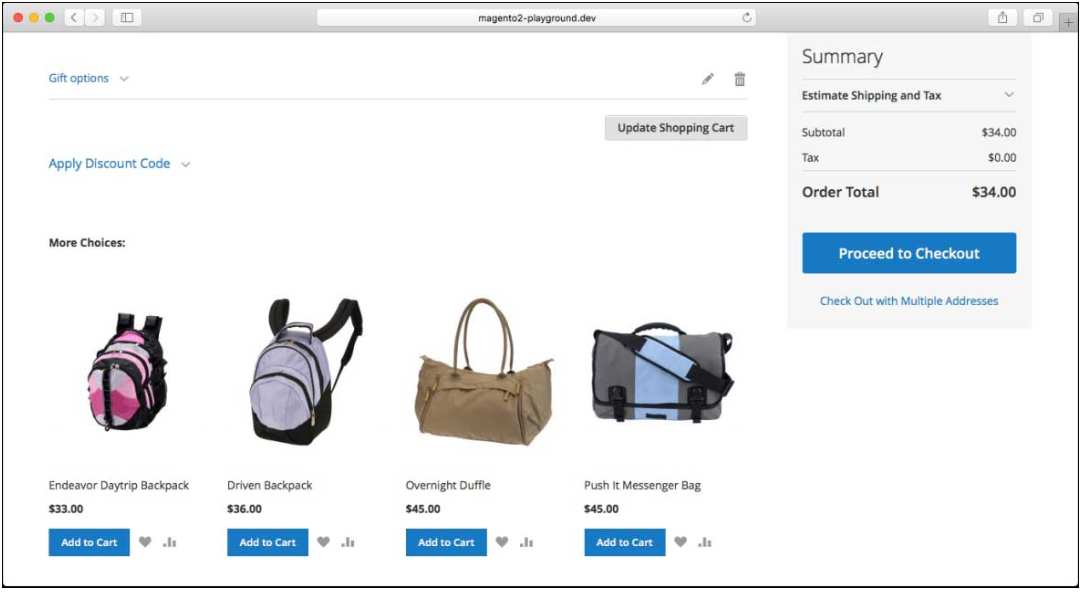Open the Driven Backpack product image
The height and width of the screenshot is (593, 1083).
coord(291,370)
